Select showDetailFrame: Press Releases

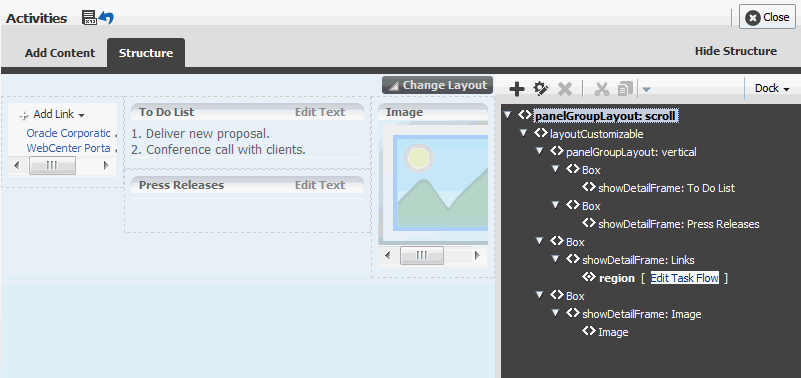pos(678,224)
